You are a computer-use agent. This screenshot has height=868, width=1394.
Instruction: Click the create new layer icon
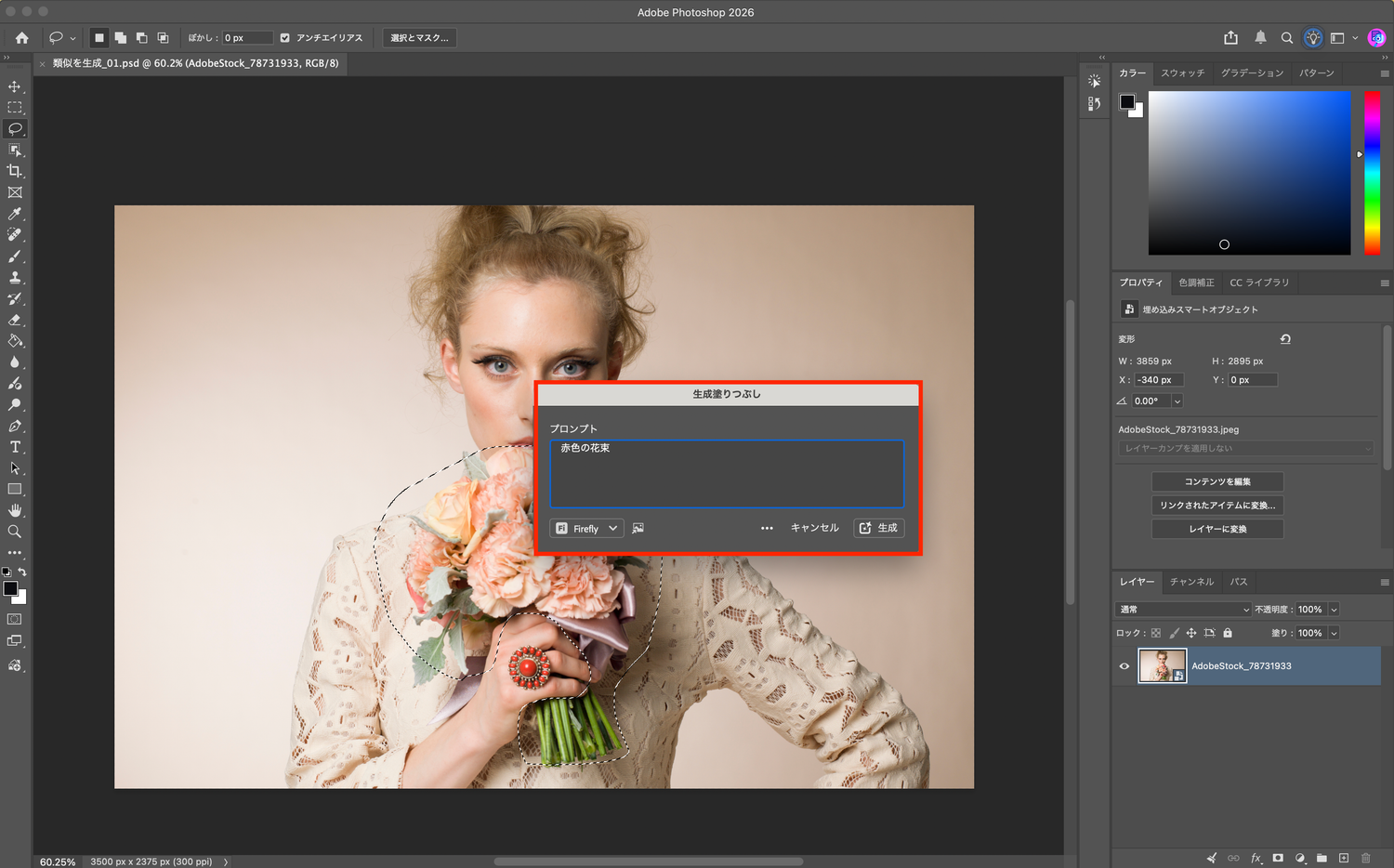pos(1344,858)
